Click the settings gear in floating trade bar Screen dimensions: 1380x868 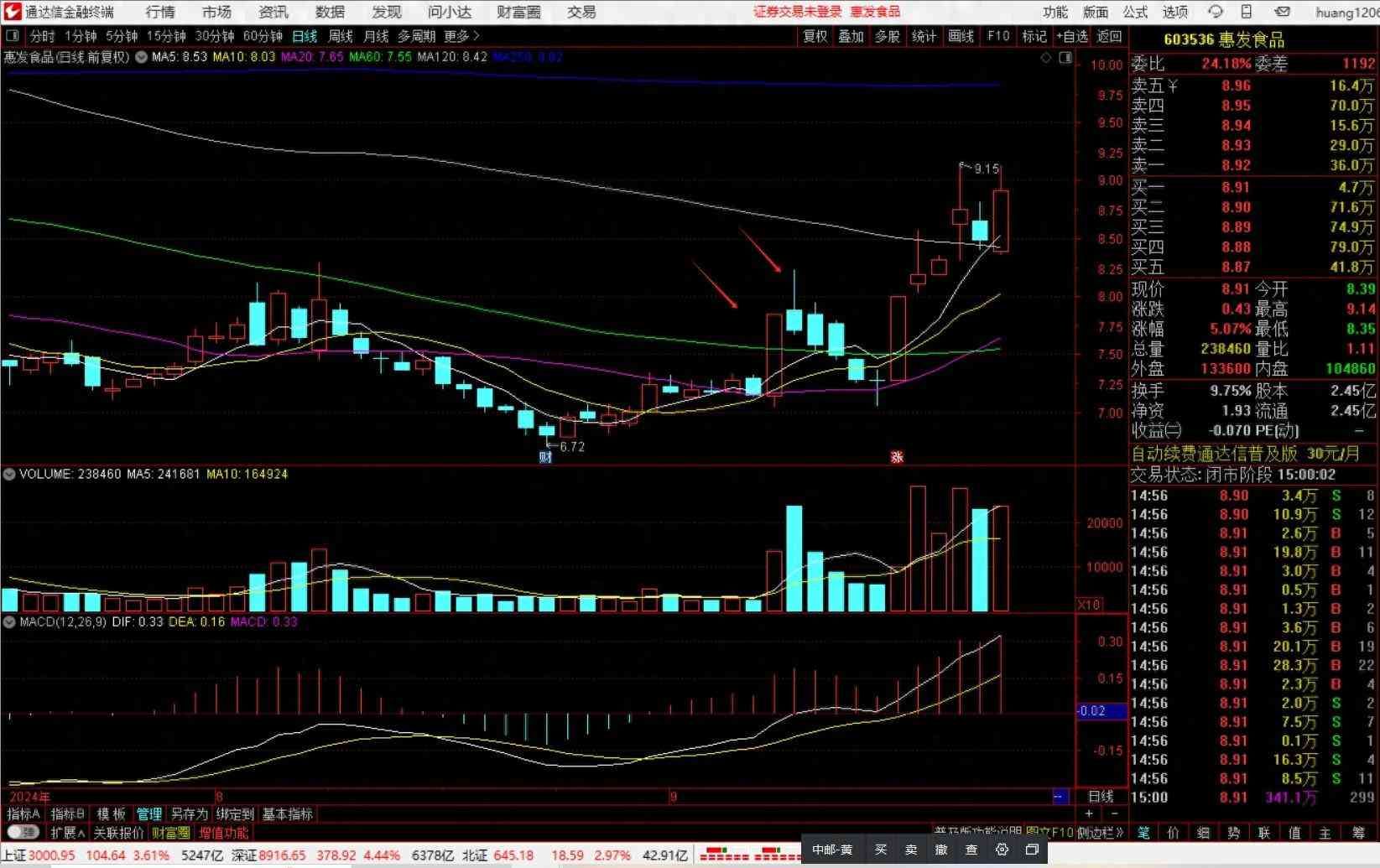tap(1002, 850)
